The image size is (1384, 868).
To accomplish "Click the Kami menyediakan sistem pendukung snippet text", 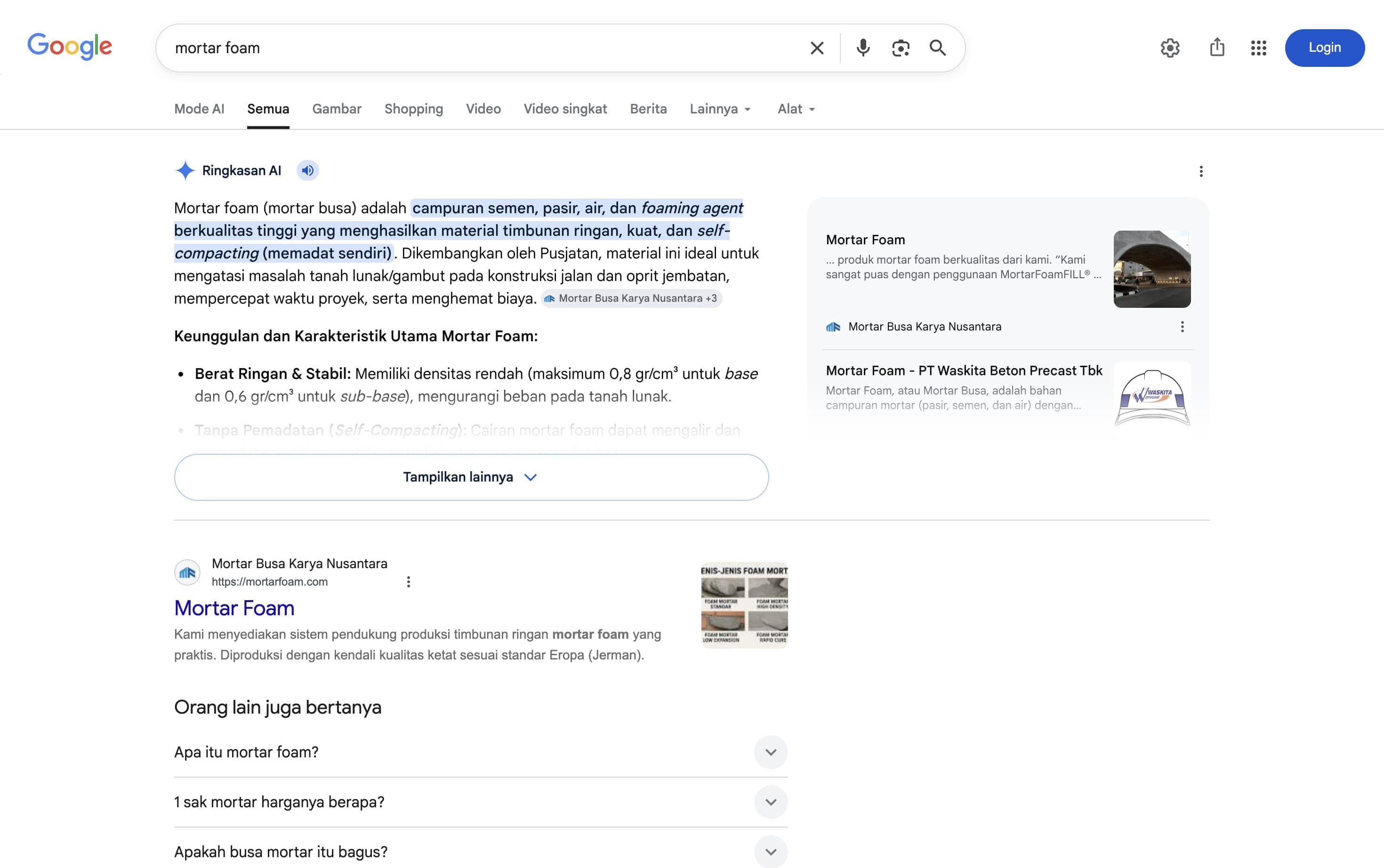I will [x=418, y=645].
